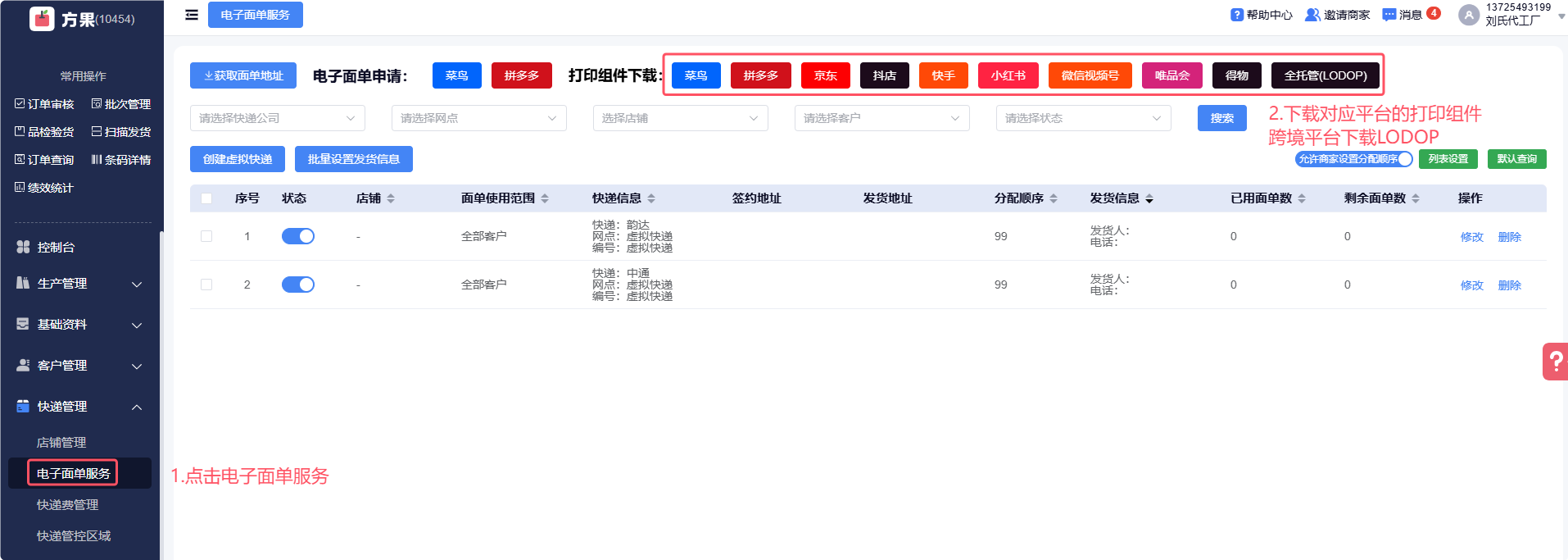
Task: Sort by 快递信息 column sort icon
Action: pos(651,198)
